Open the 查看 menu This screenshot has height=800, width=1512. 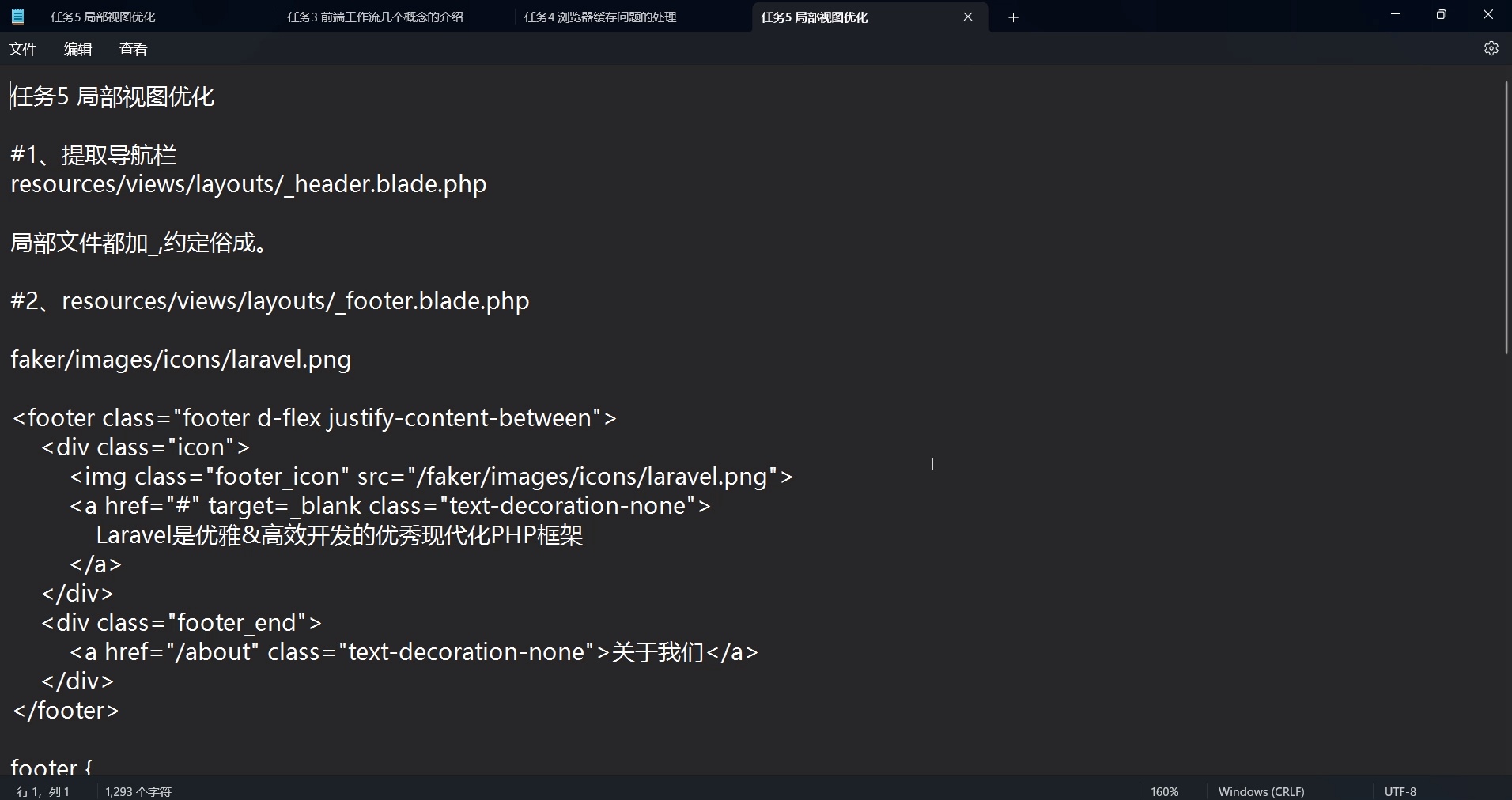132,48
